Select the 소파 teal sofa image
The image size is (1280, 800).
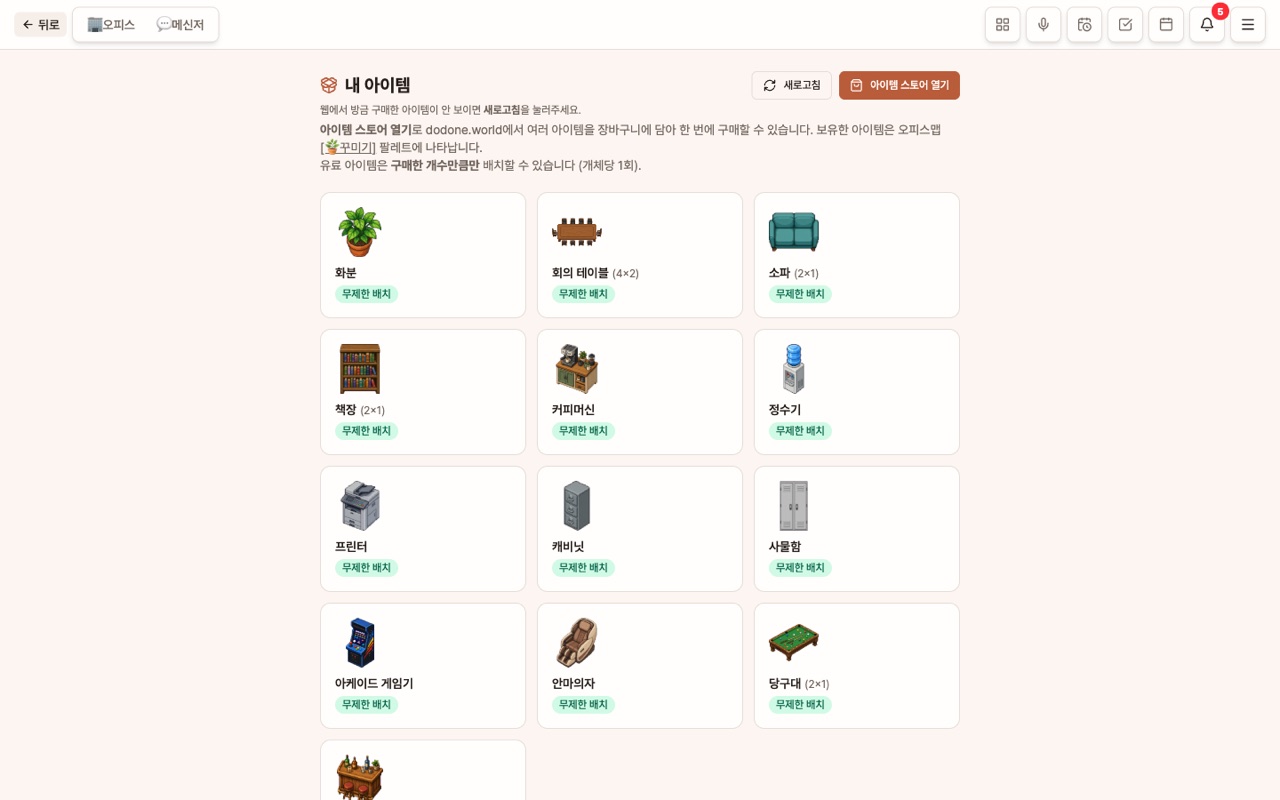click(794, 232)
